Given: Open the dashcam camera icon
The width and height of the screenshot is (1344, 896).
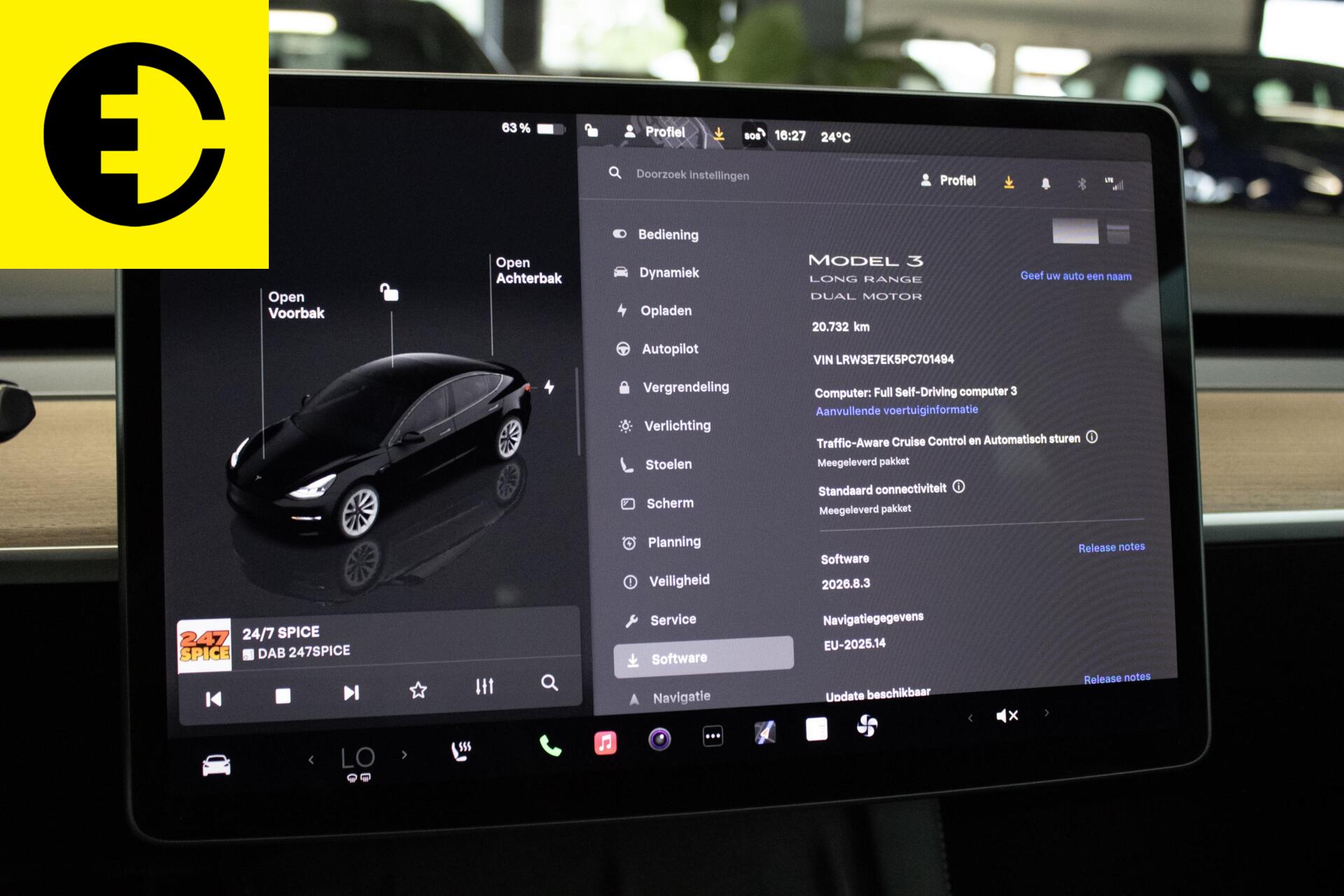Looking at the screenshot, I should pyautogui.click(x=659, y=739).
